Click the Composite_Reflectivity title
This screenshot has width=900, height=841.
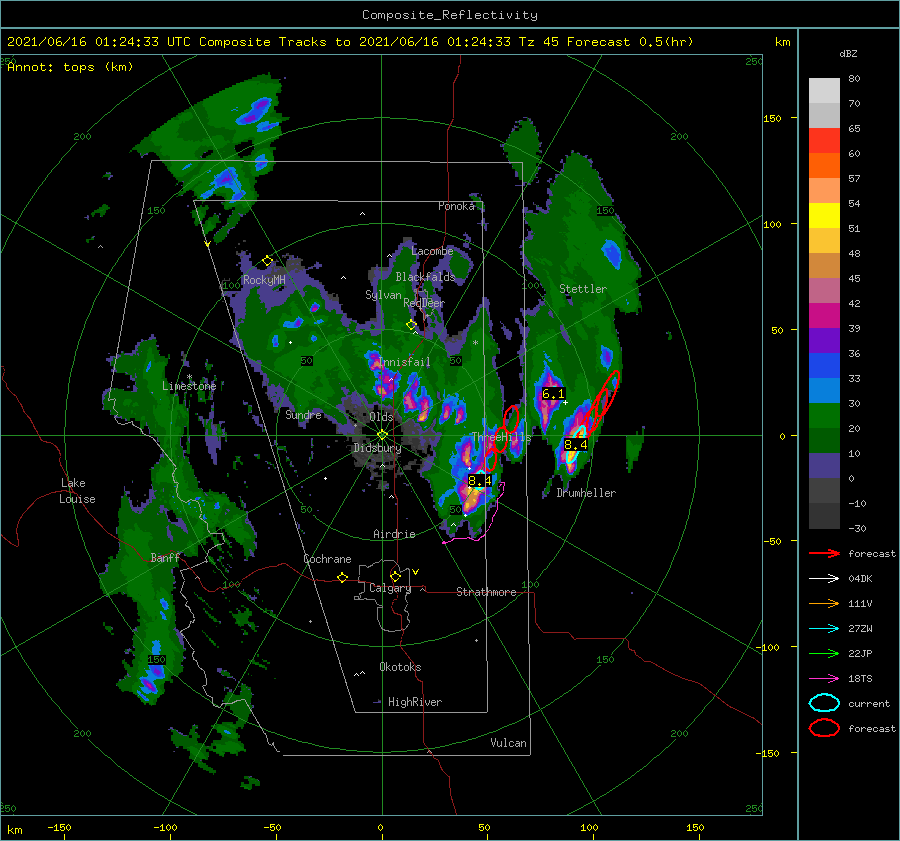450,15
